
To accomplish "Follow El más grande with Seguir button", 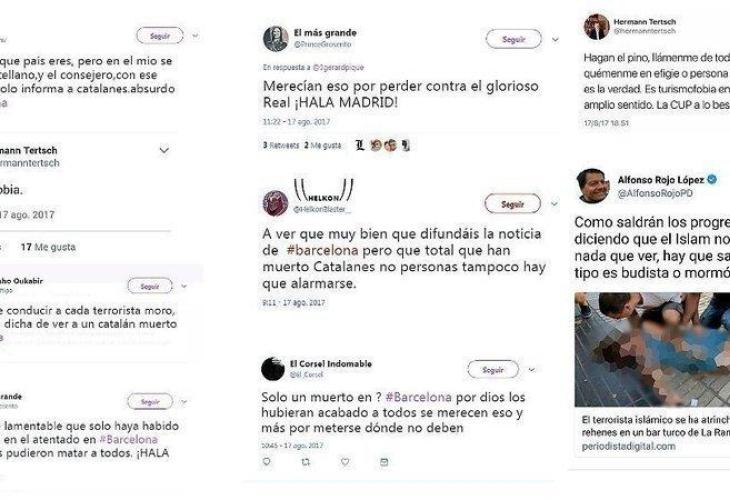I will [x=514, y=39].
